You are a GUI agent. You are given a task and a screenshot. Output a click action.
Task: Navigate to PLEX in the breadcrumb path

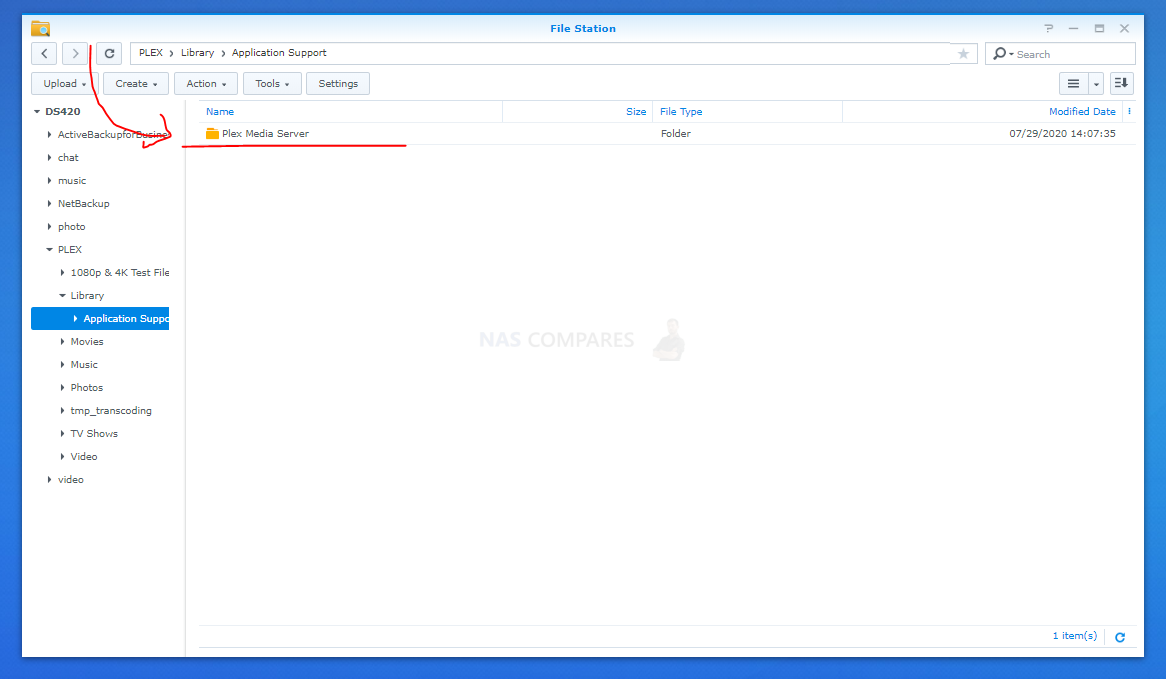[x=151, y=53]
